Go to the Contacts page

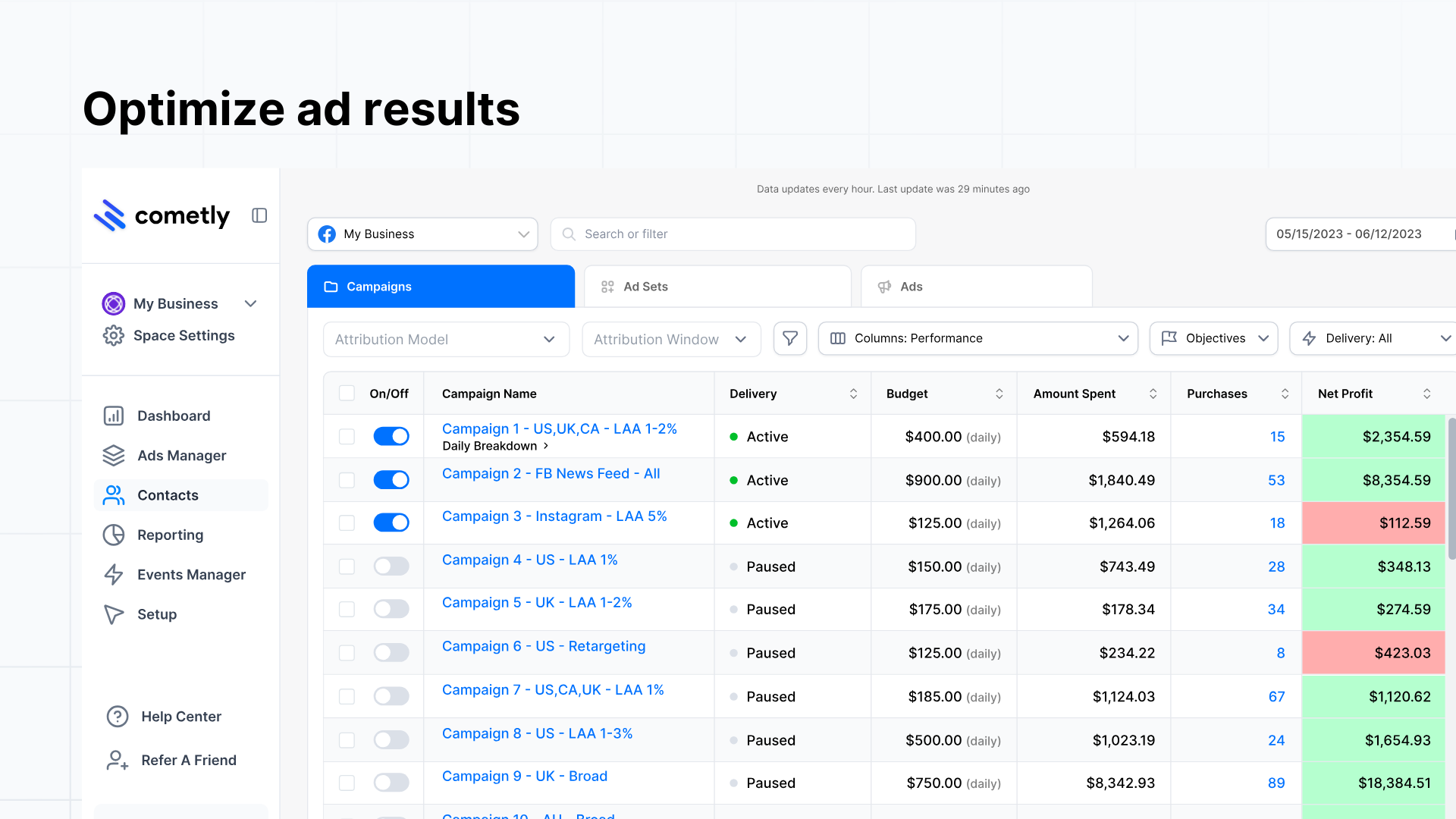(180, 495)
